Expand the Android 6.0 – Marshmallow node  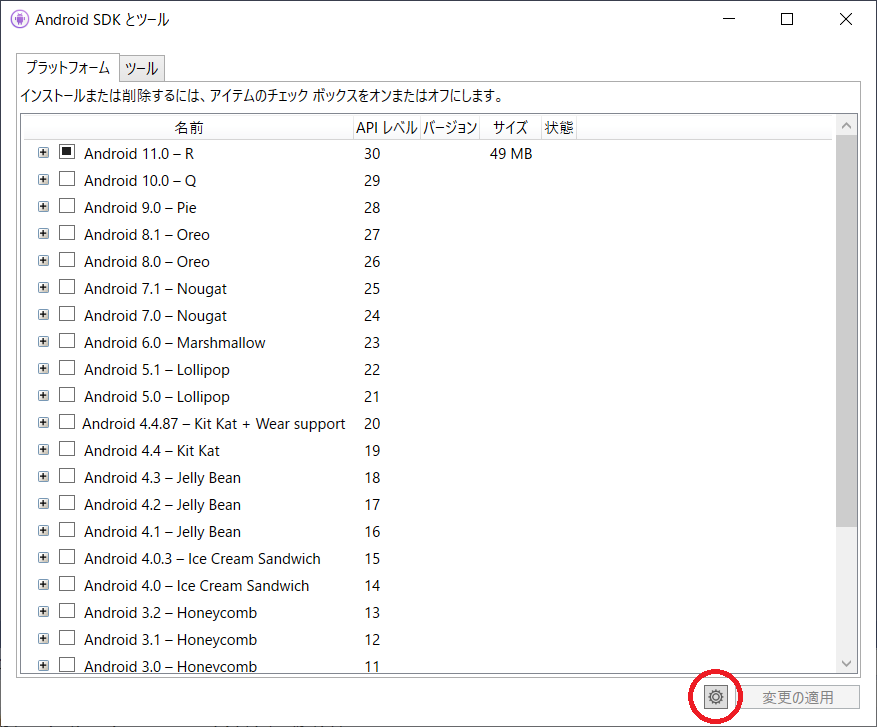point(43,341)
